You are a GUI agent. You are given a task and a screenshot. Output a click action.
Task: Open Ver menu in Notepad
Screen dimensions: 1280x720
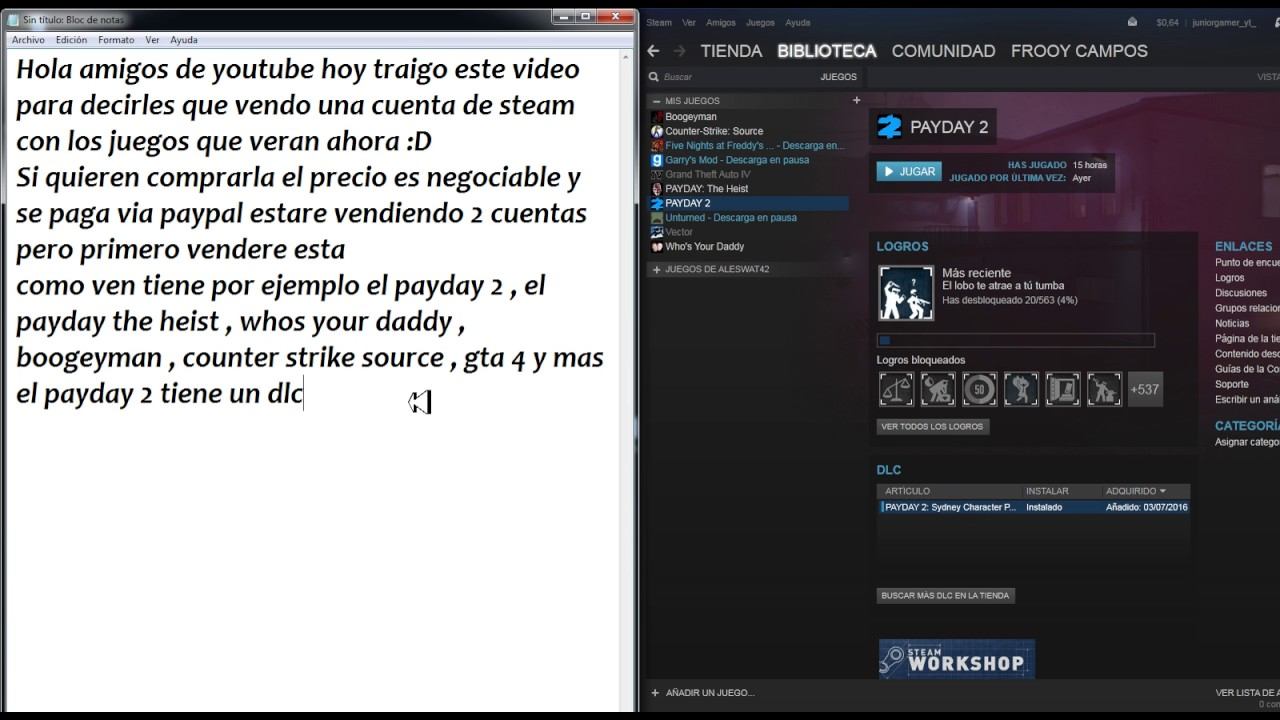152,40
